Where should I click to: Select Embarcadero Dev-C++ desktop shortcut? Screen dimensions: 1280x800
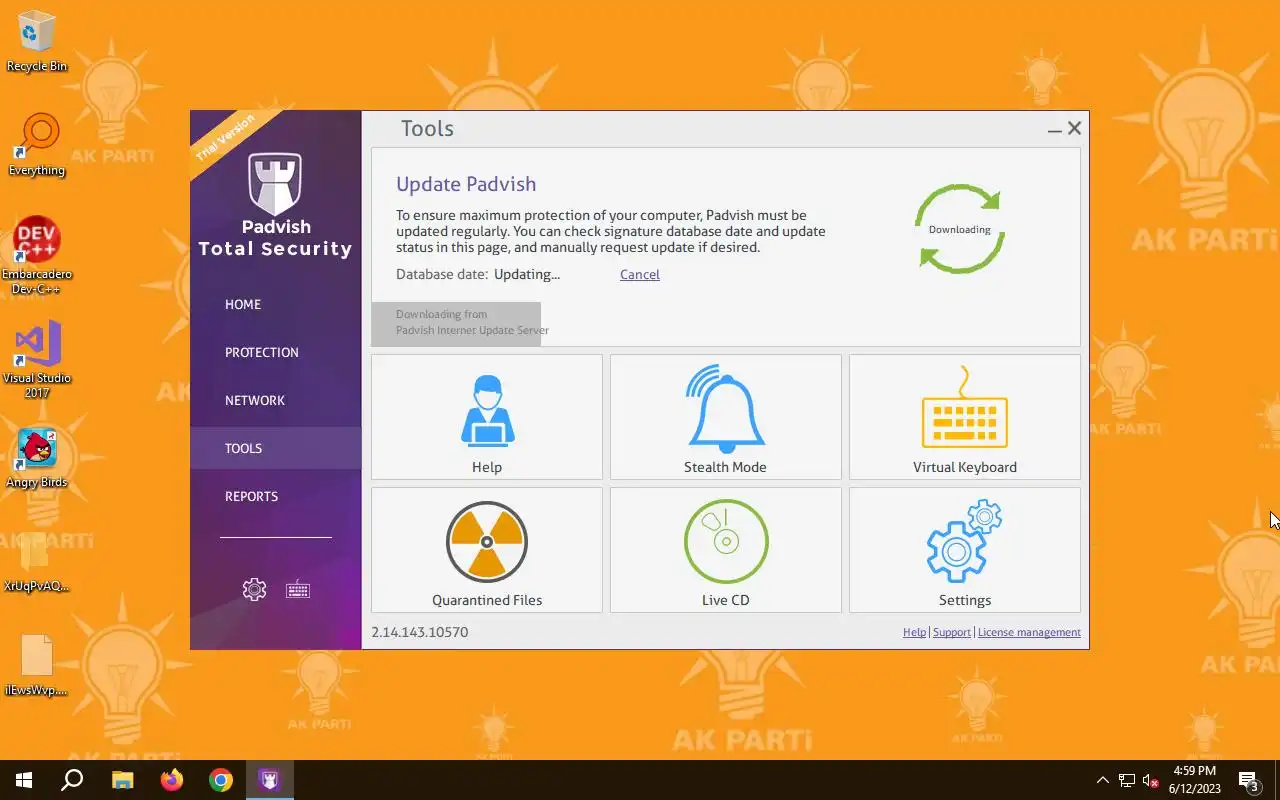(x=37, y=256)
